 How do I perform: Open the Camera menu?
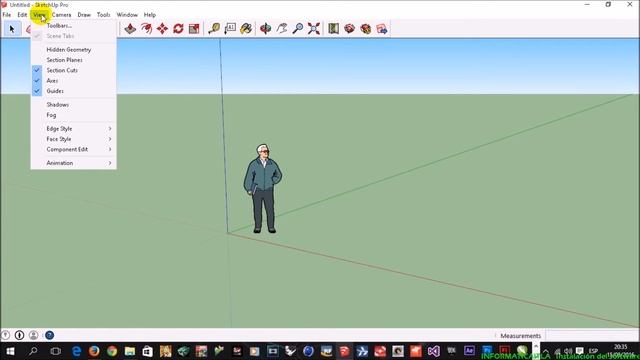coord(62,15)
